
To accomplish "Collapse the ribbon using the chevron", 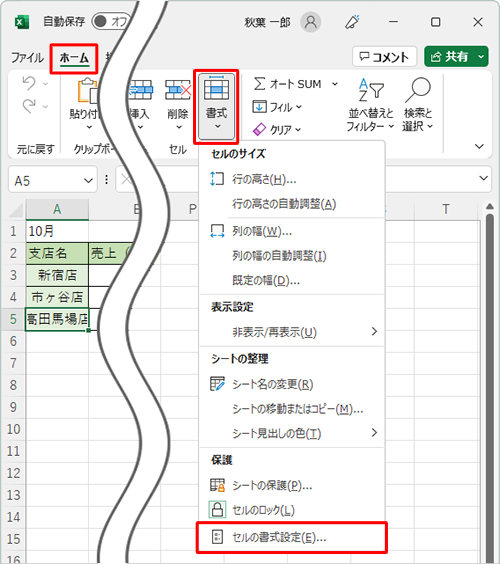I will click(x=479, y=146).
